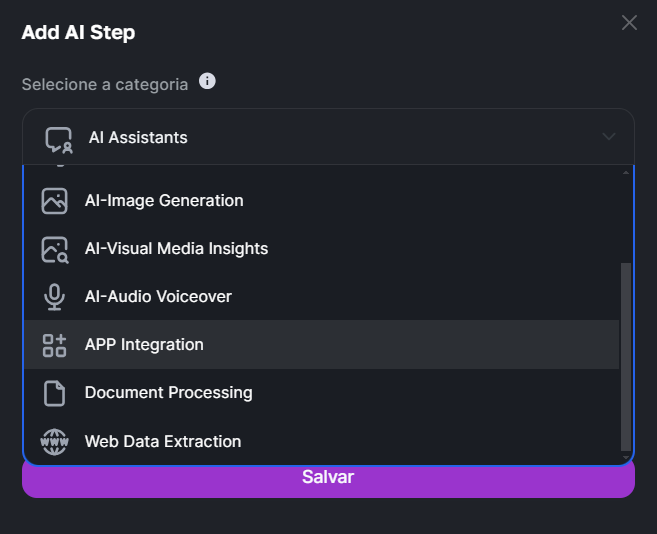Click the AI-Visual Media Insights magnifier image icon
657x534 pixels.
pyautogui.click(x=55, y=250)
